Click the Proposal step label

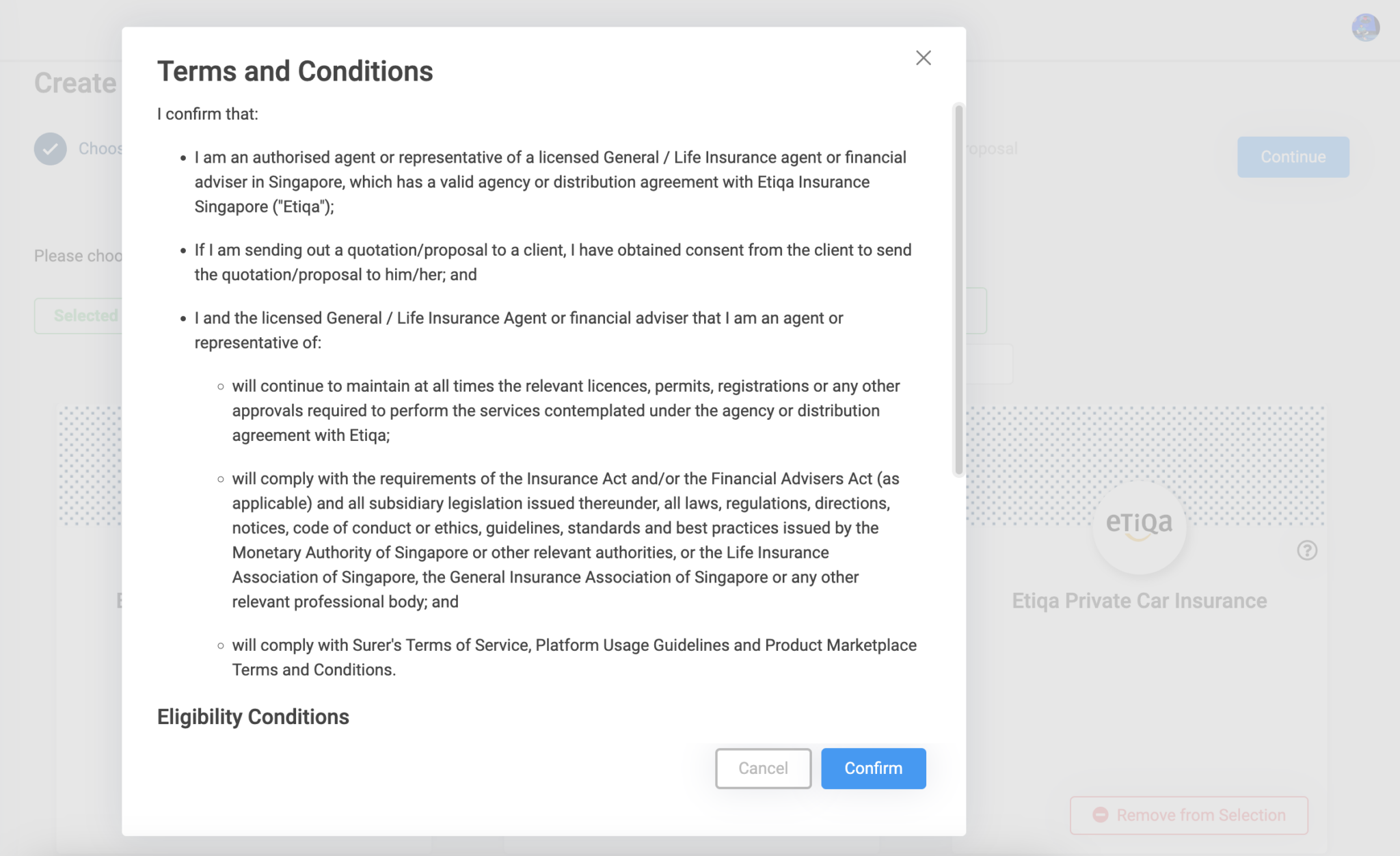[x=992, y=149]
